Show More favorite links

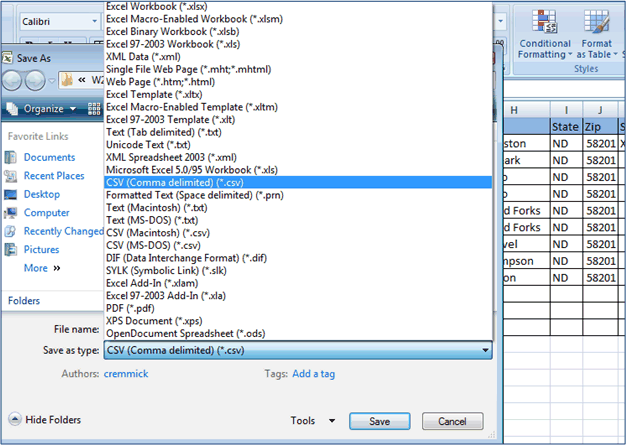[x=42, y=268]
